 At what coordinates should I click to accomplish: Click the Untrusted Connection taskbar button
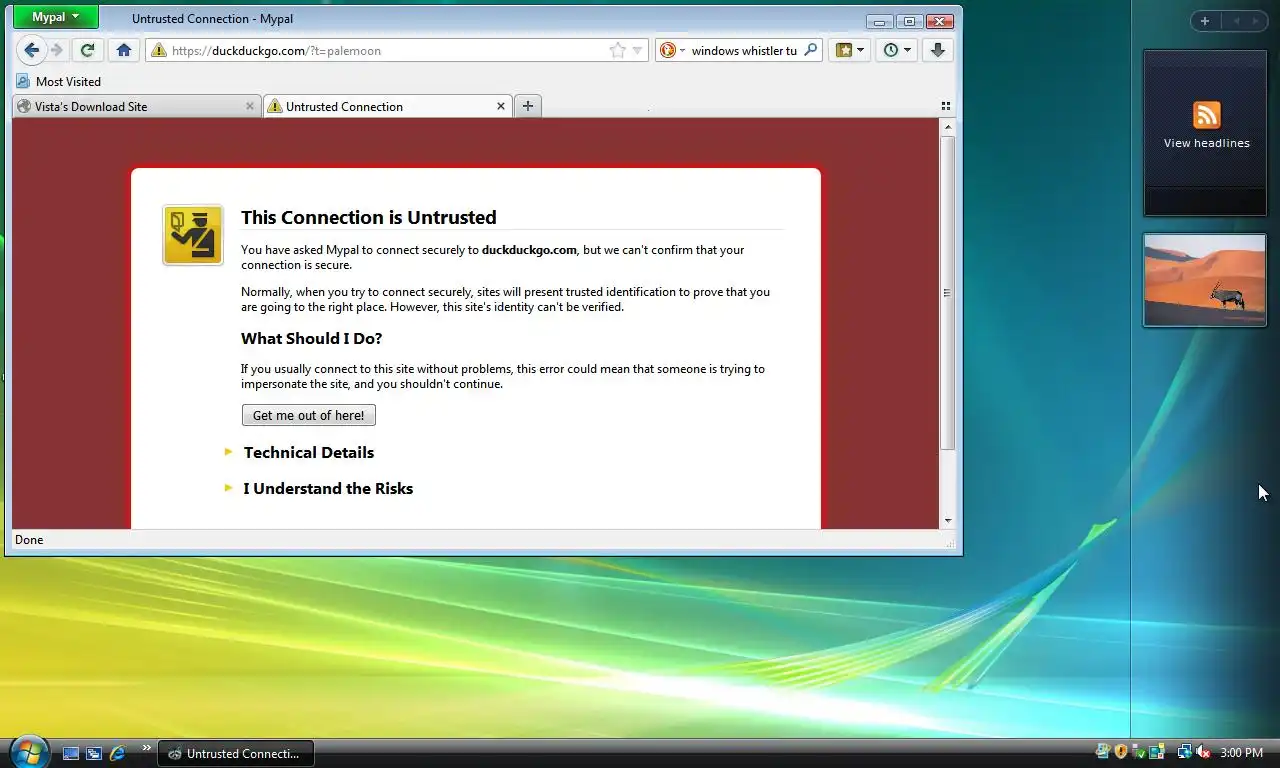(236, 753)
